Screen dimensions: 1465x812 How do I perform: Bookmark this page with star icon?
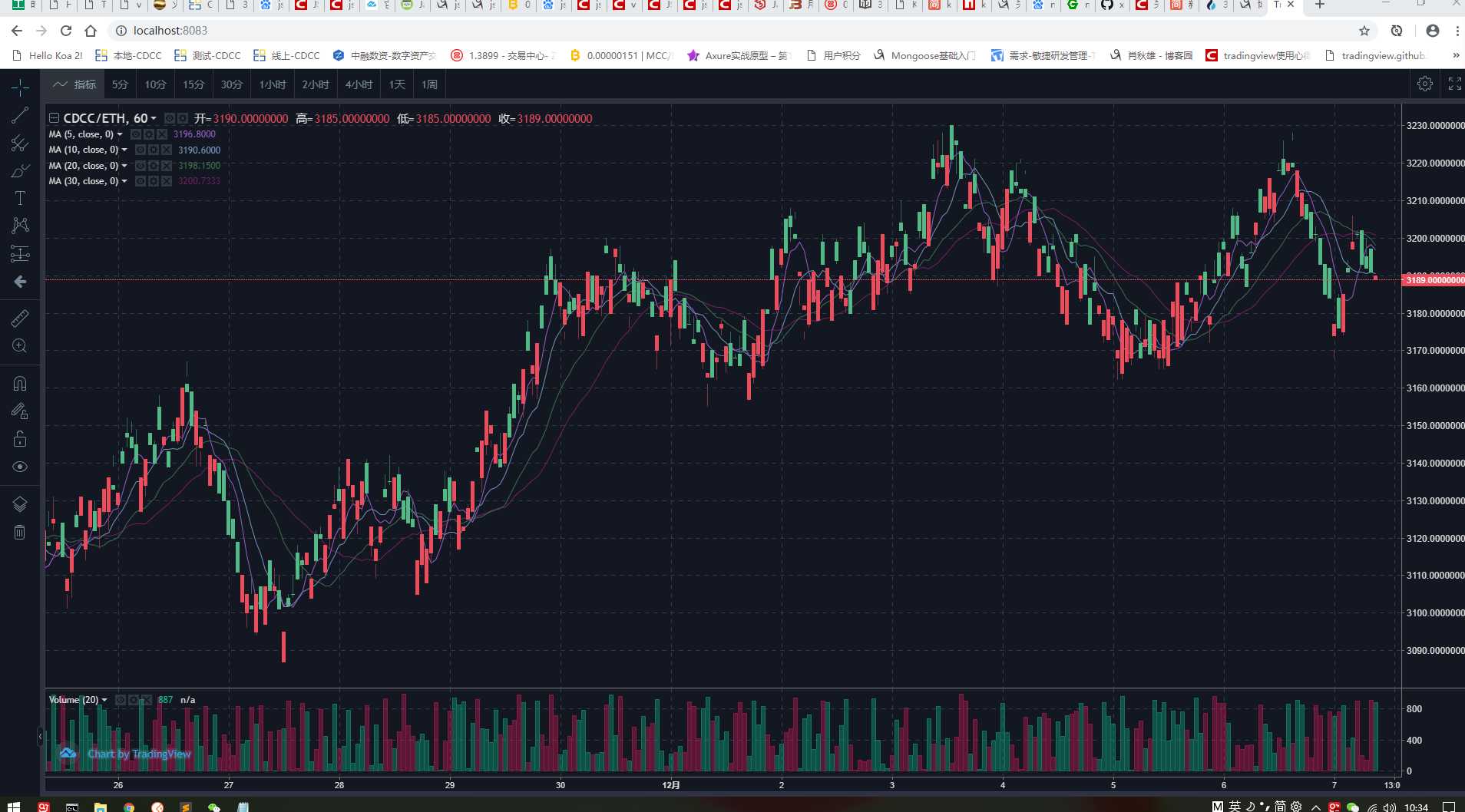[x=1364, y=31]
